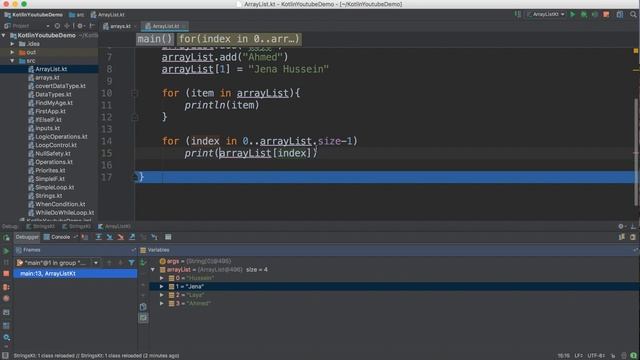
Task: Click Step Out in the debugger toolbar
Action: click(132, 237)
